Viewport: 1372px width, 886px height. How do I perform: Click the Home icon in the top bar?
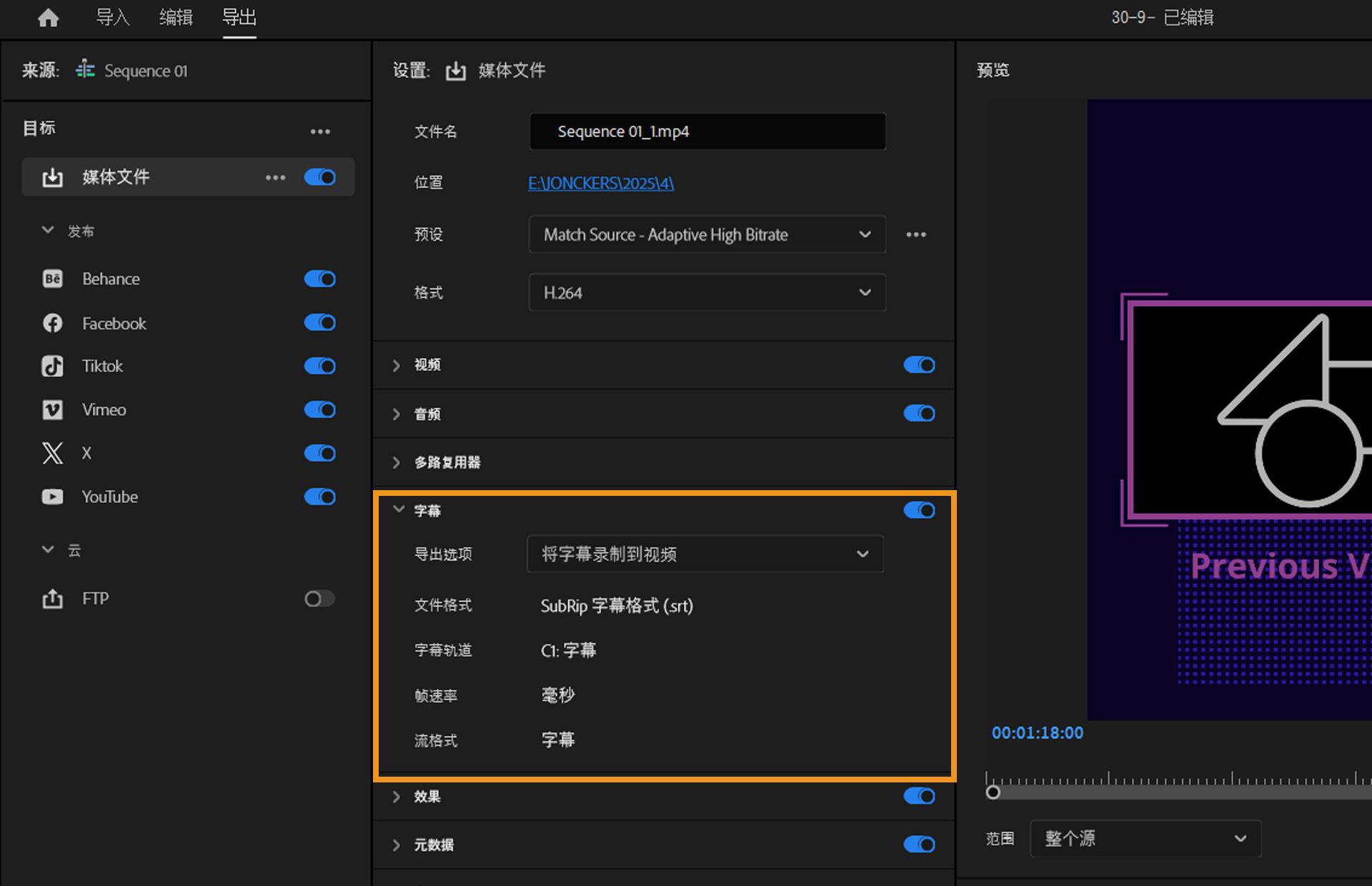coord(47,18)
